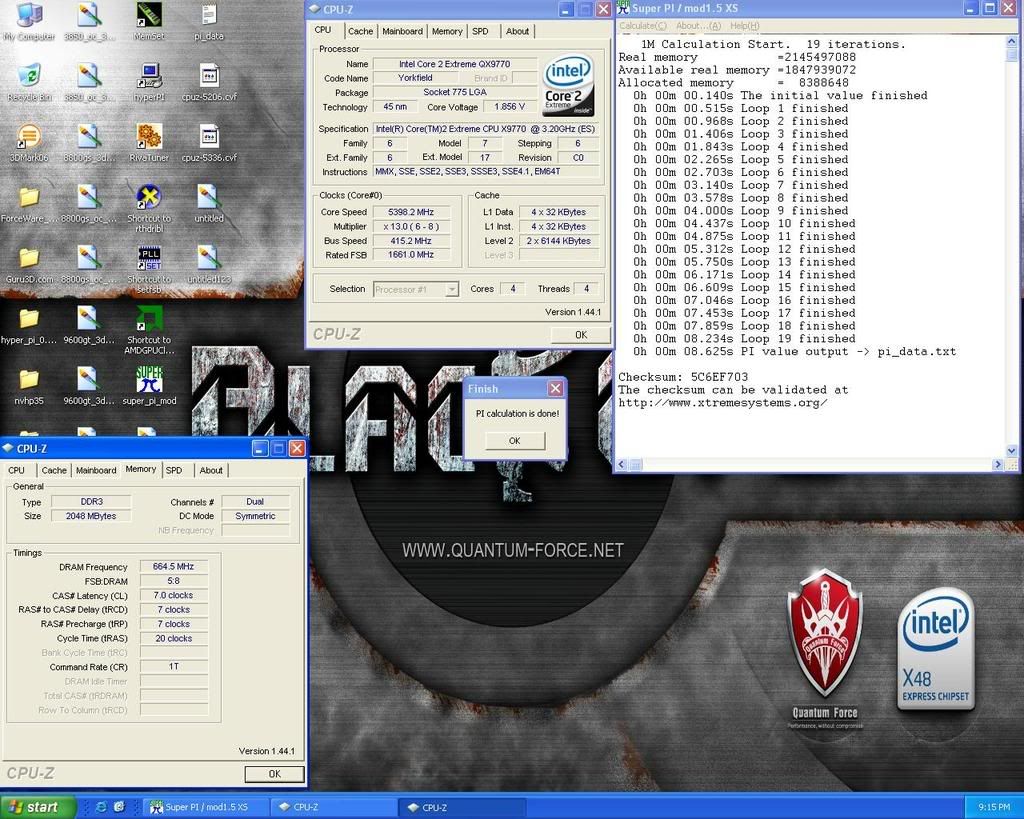Switch to the SPD tab in CPU-Z
The height and width of the screenshot is (819, 1024).
[481, 31]
